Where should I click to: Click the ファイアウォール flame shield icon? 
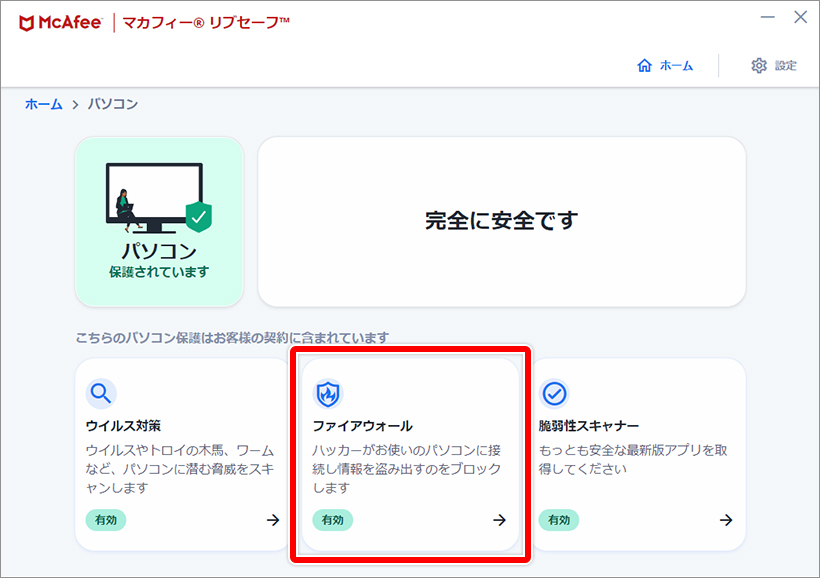pyautogui.click(x=328, y=394)
